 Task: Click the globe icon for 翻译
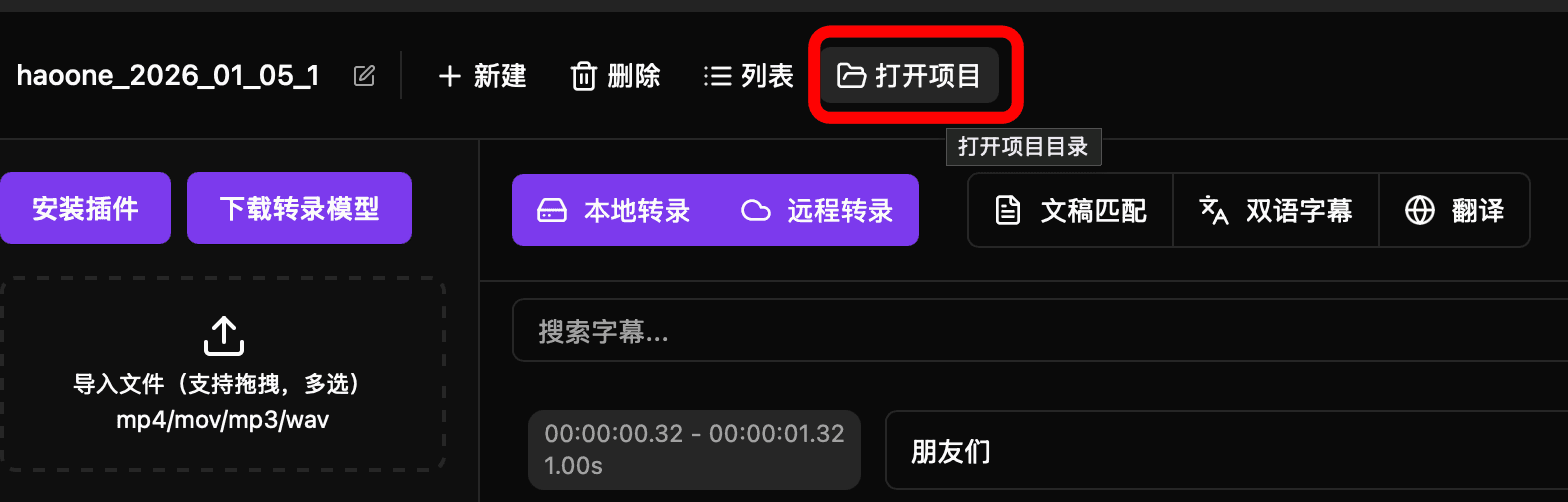pyautogui.click(x=1420, y=210)
